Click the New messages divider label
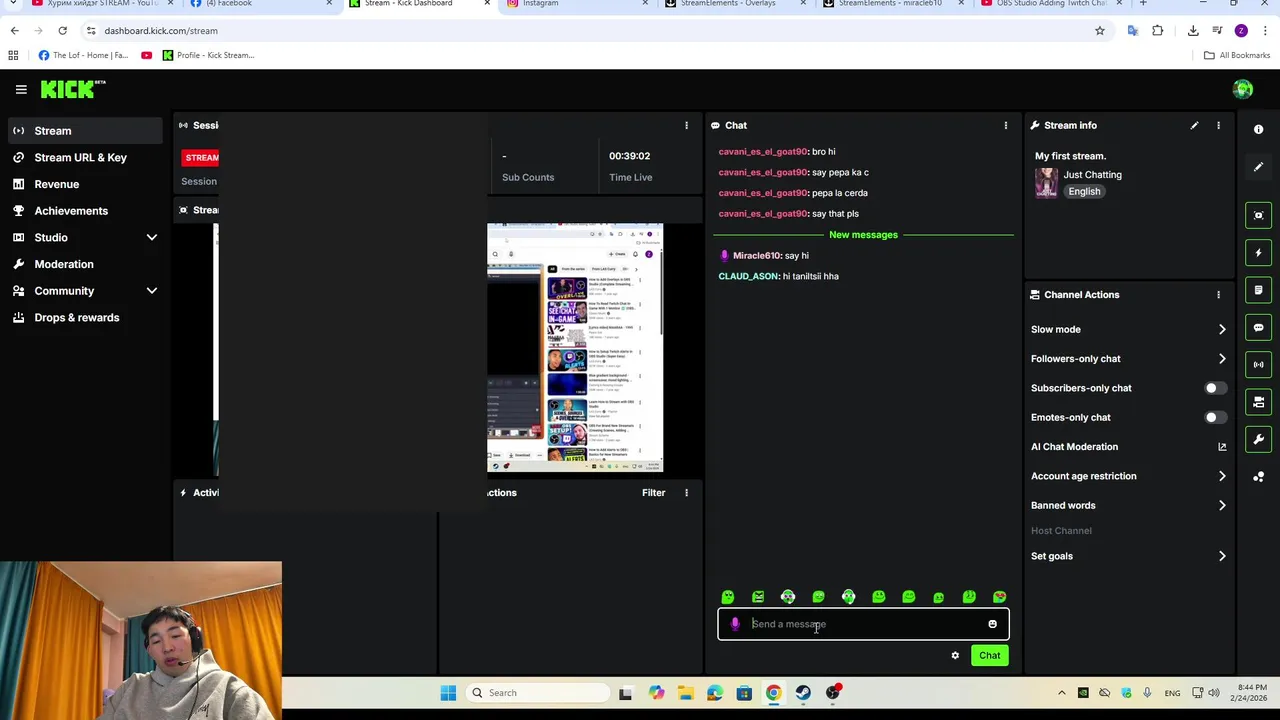 click(x=863, y=235)
